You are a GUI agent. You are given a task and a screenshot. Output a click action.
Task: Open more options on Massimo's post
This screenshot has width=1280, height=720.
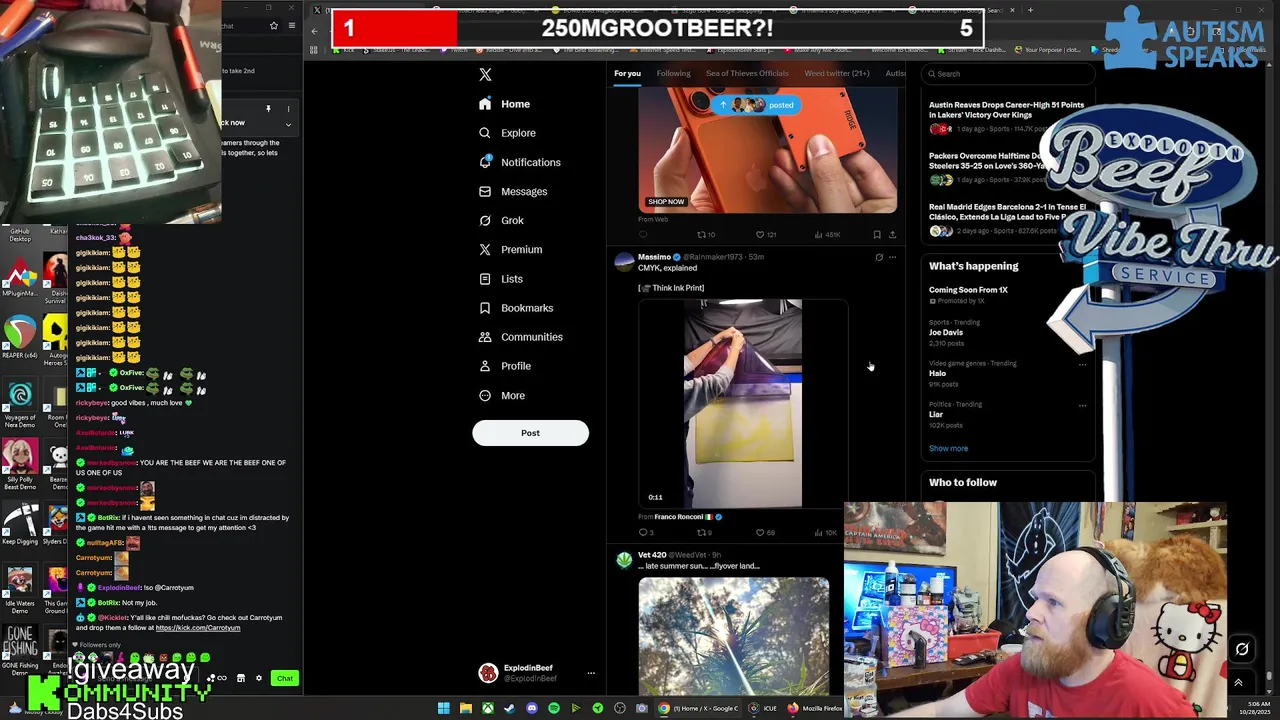click(x=893, y=257)
